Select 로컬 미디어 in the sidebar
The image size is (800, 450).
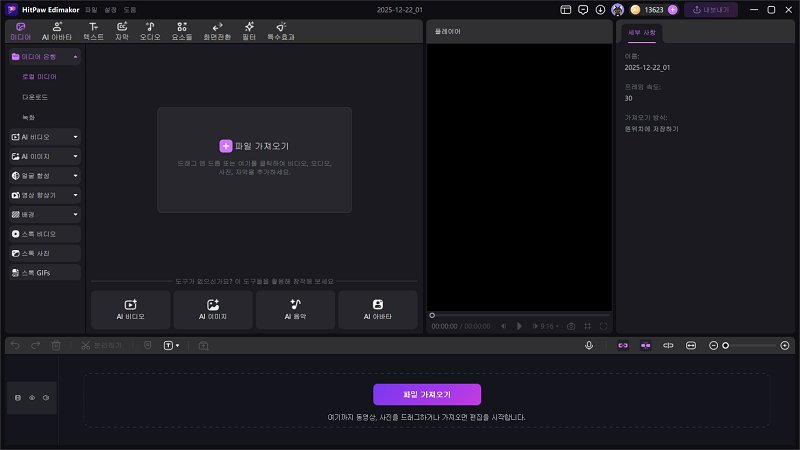[39, 77]
